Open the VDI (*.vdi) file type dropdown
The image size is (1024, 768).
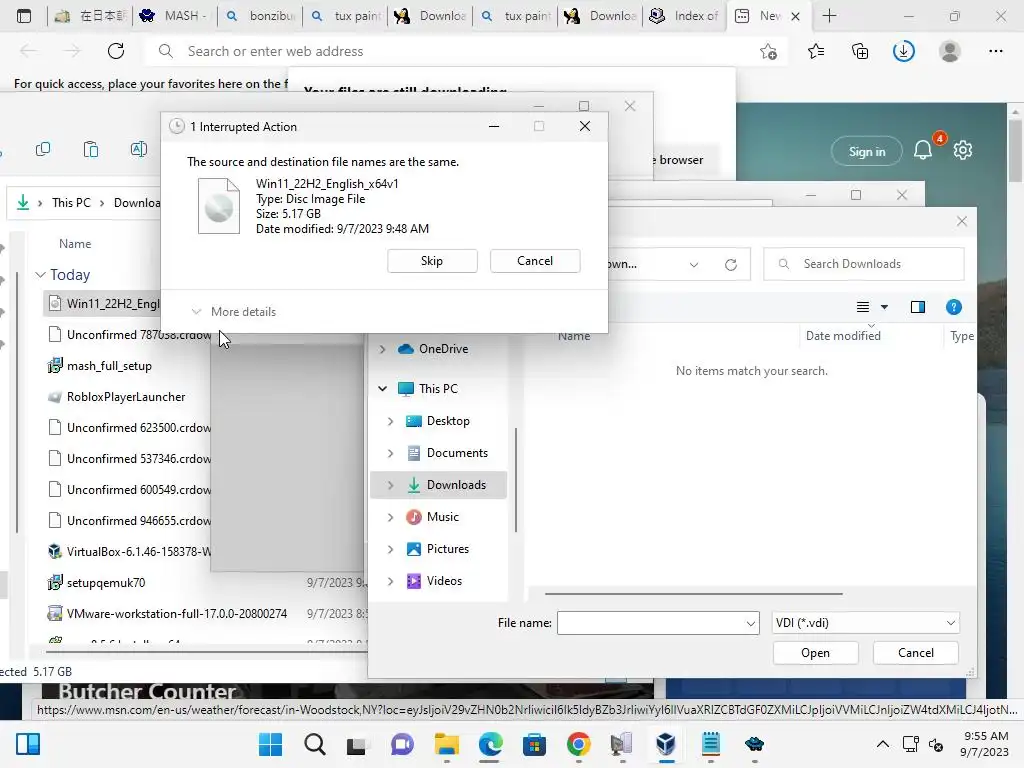click(x=865, y=622)
